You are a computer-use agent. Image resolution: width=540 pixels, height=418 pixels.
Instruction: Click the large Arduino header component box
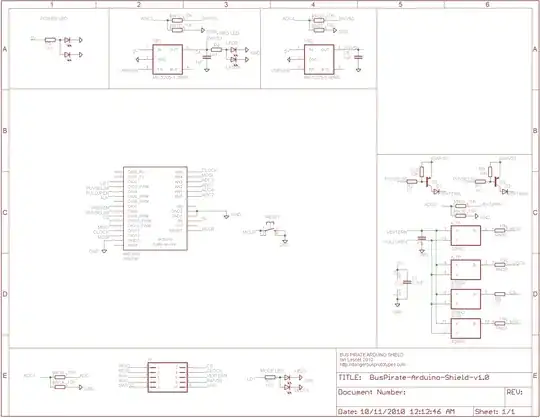coord(155,208)
